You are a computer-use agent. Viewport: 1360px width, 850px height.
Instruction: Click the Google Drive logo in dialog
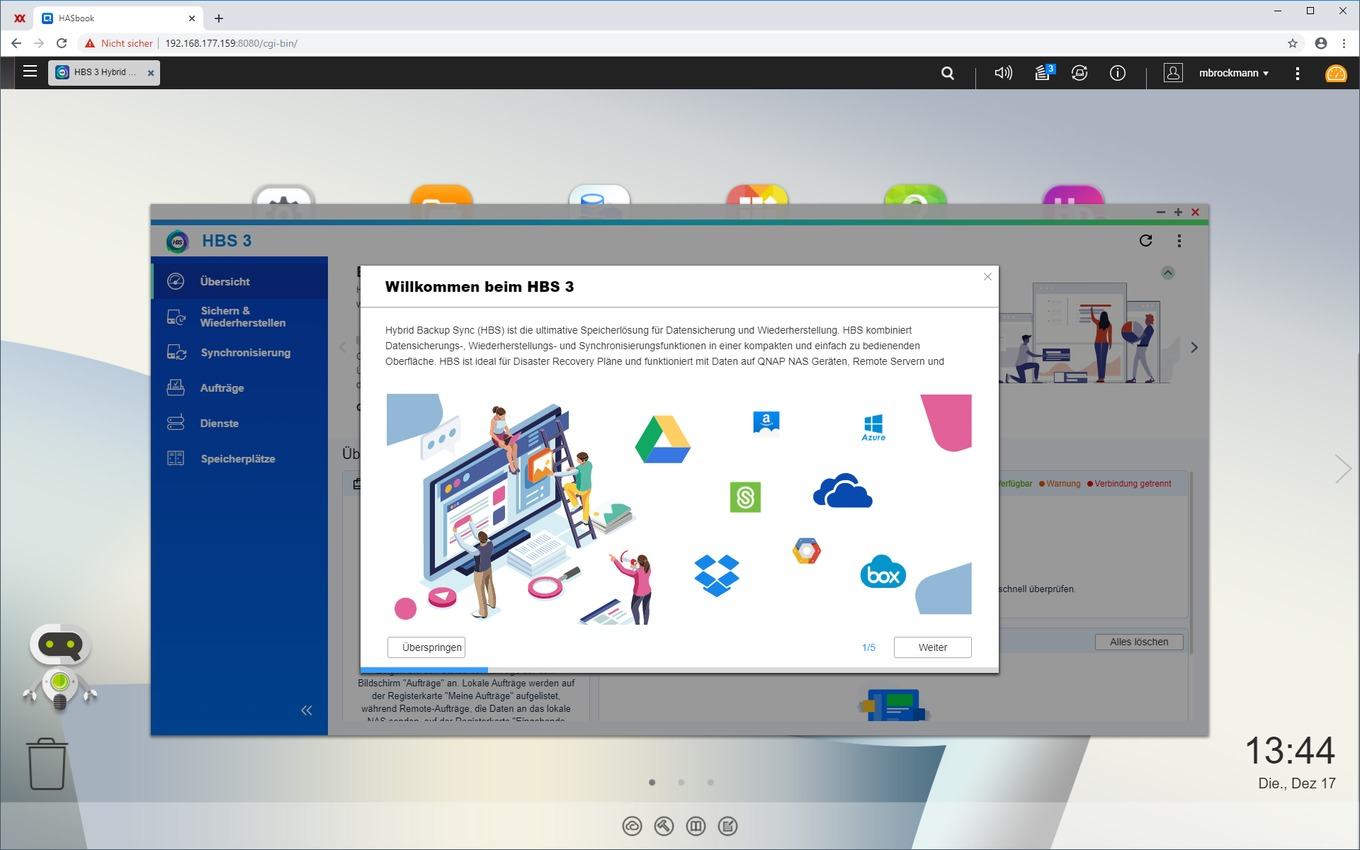(x=663, y=438)
